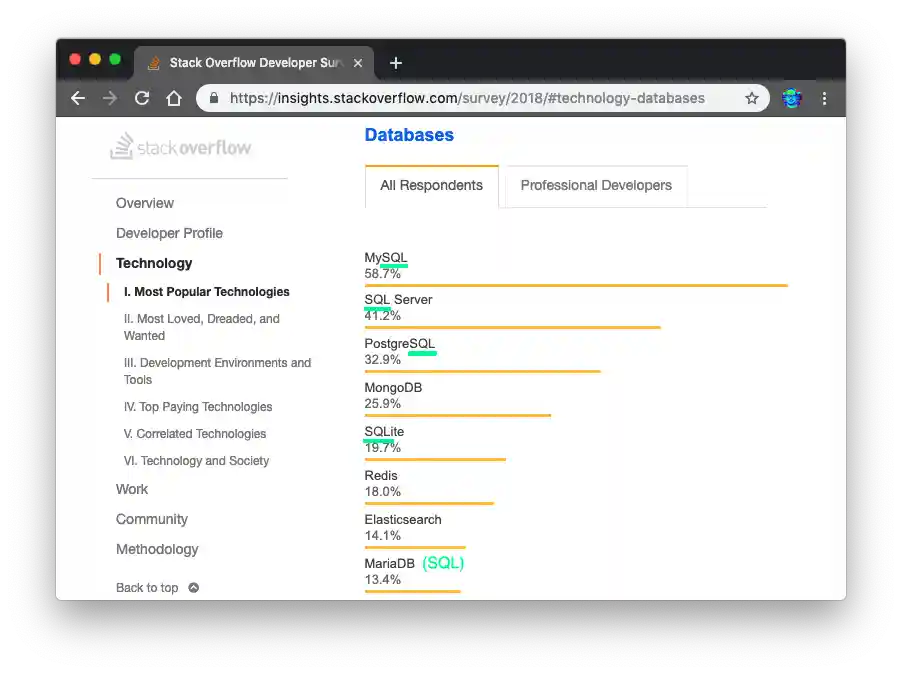Click the Elasticsearch label
The height and width of the screenshot is (674, 902).
pos(403,519)
